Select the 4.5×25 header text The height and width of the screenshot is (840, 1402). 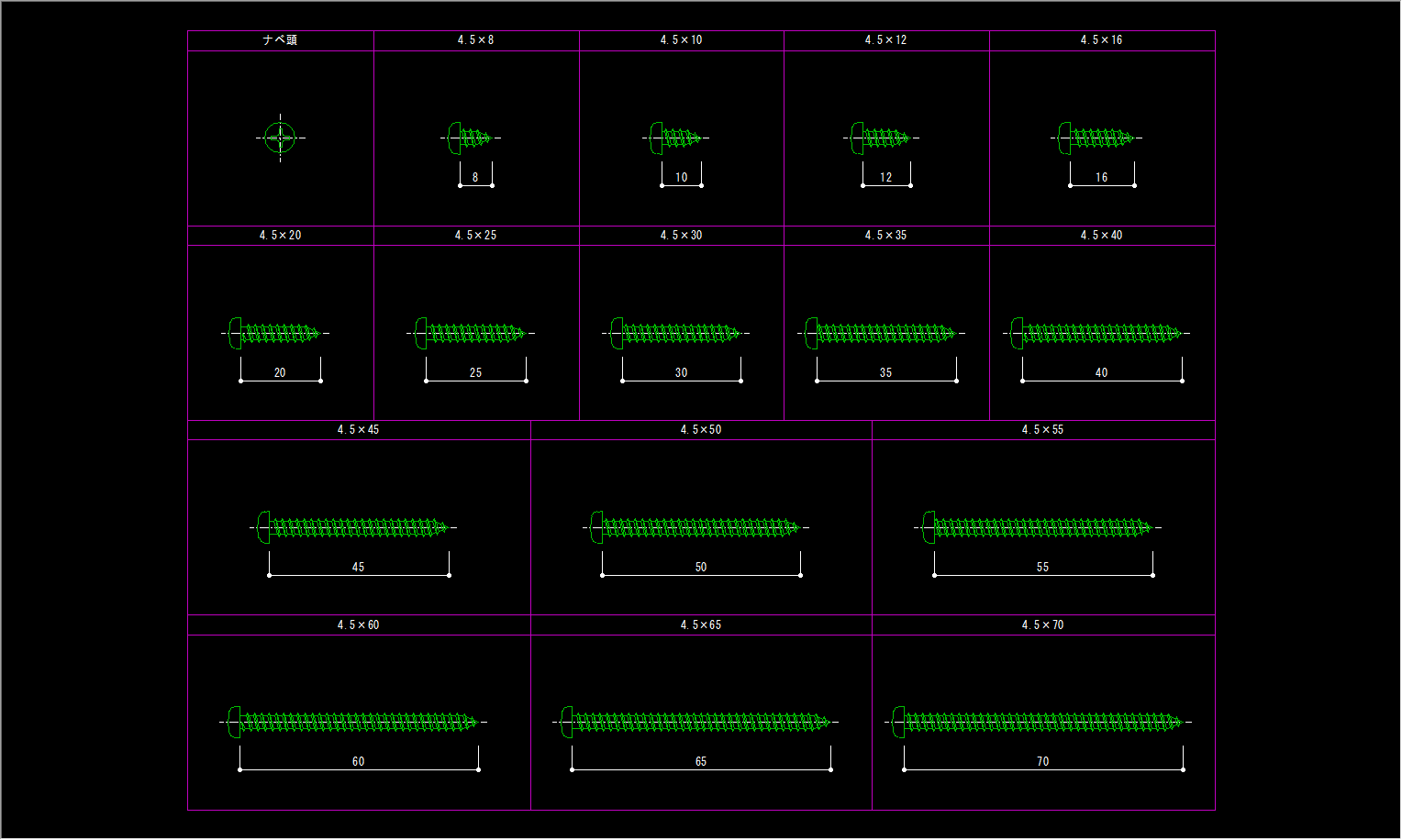[475, 236]
